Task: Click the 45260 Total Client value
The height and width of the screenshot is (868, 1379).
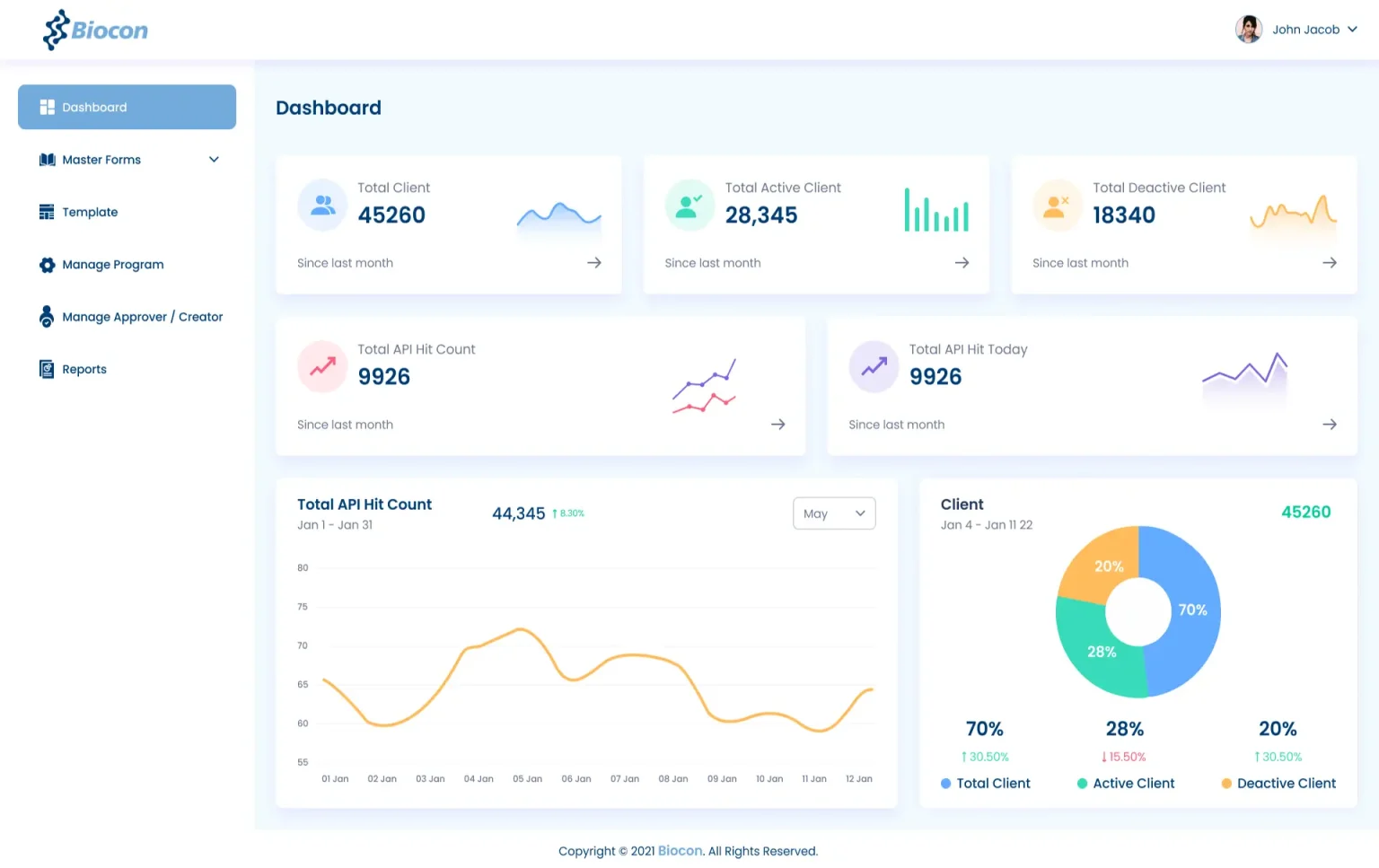Action: point(391,215)
